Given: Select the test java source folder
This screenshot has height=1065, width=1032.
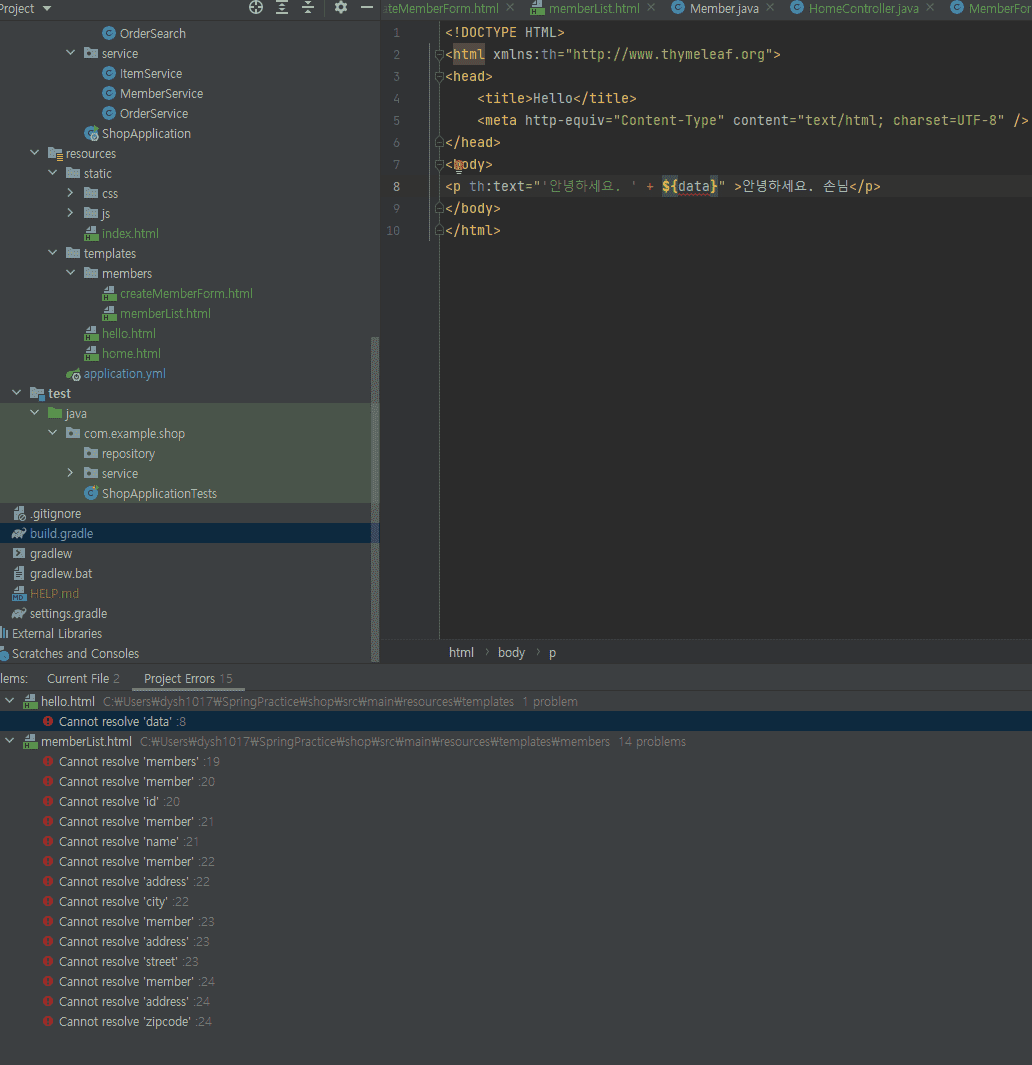Looking at the screenshot, I should tap(75, 413).
